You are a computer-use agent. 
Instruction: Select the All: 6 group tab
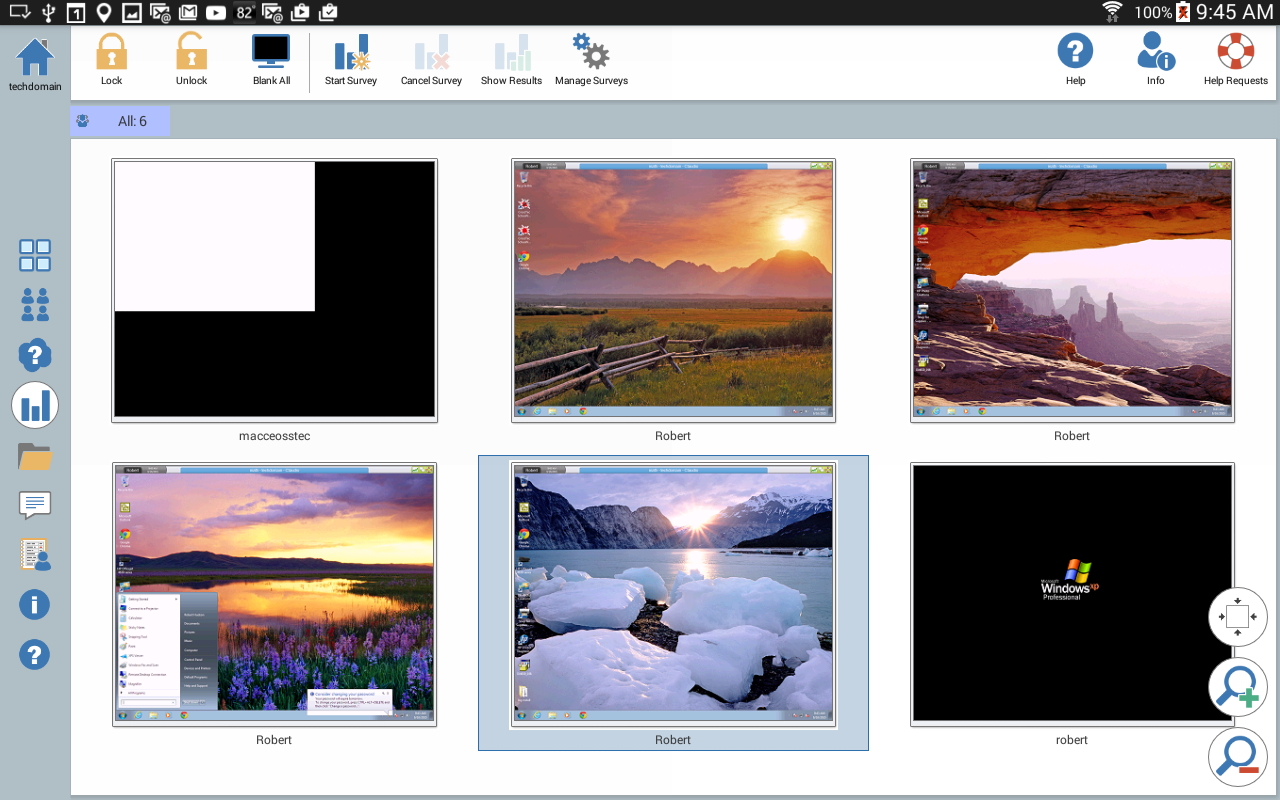pyautogui.click(x=120, y=121)
